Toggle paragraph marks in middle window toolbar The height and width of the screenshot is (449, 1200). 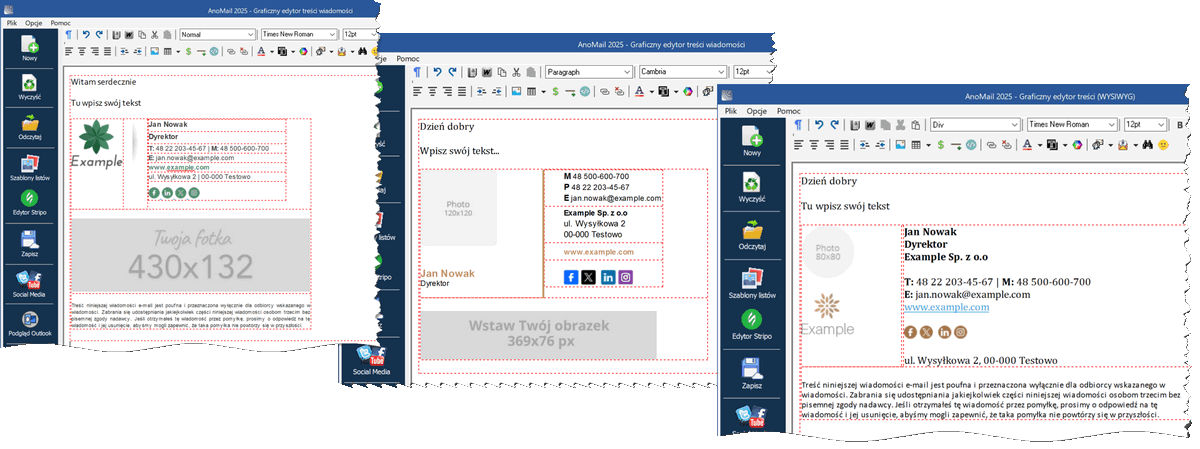point(417,72)
